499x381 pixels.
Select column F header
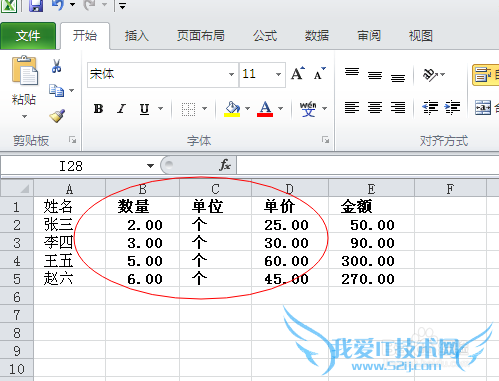click(x=450, y=189)
